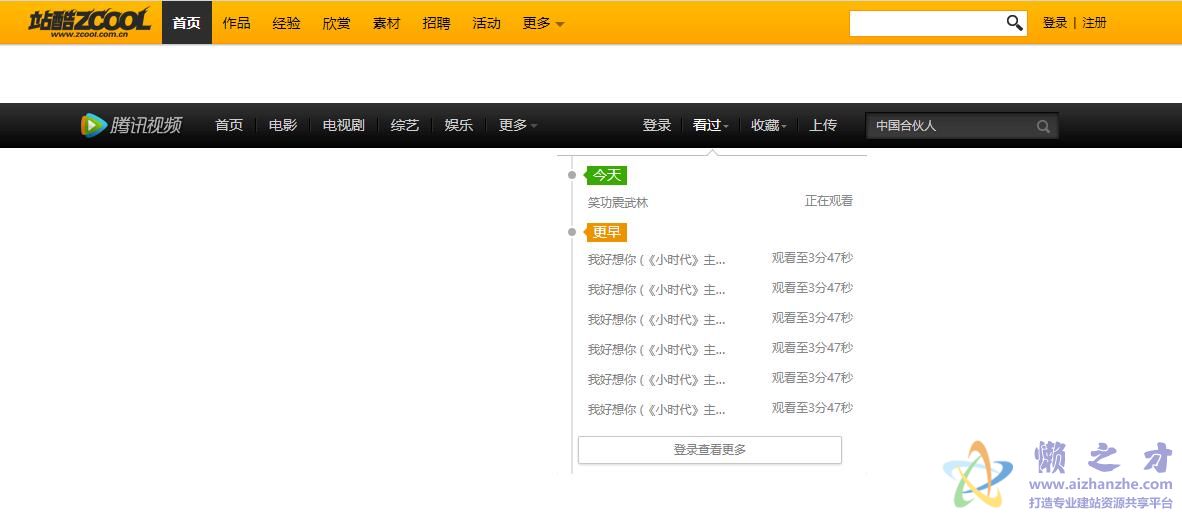
Task: Expand the 收藏 dropdown
Action: (x=769, y=125)
